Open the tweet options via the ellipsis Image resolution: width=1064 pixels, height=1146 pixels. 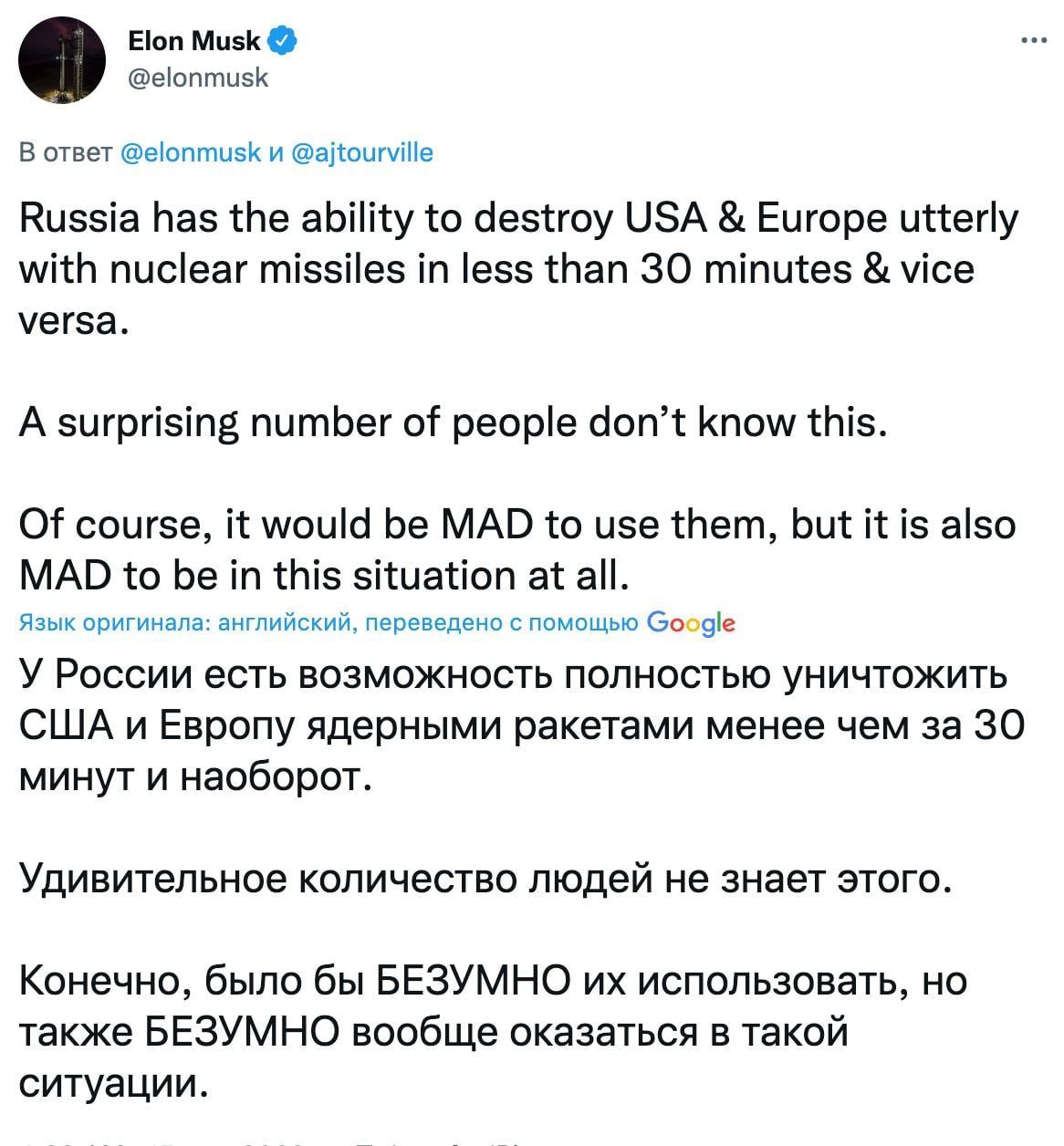coord(1036,38)
